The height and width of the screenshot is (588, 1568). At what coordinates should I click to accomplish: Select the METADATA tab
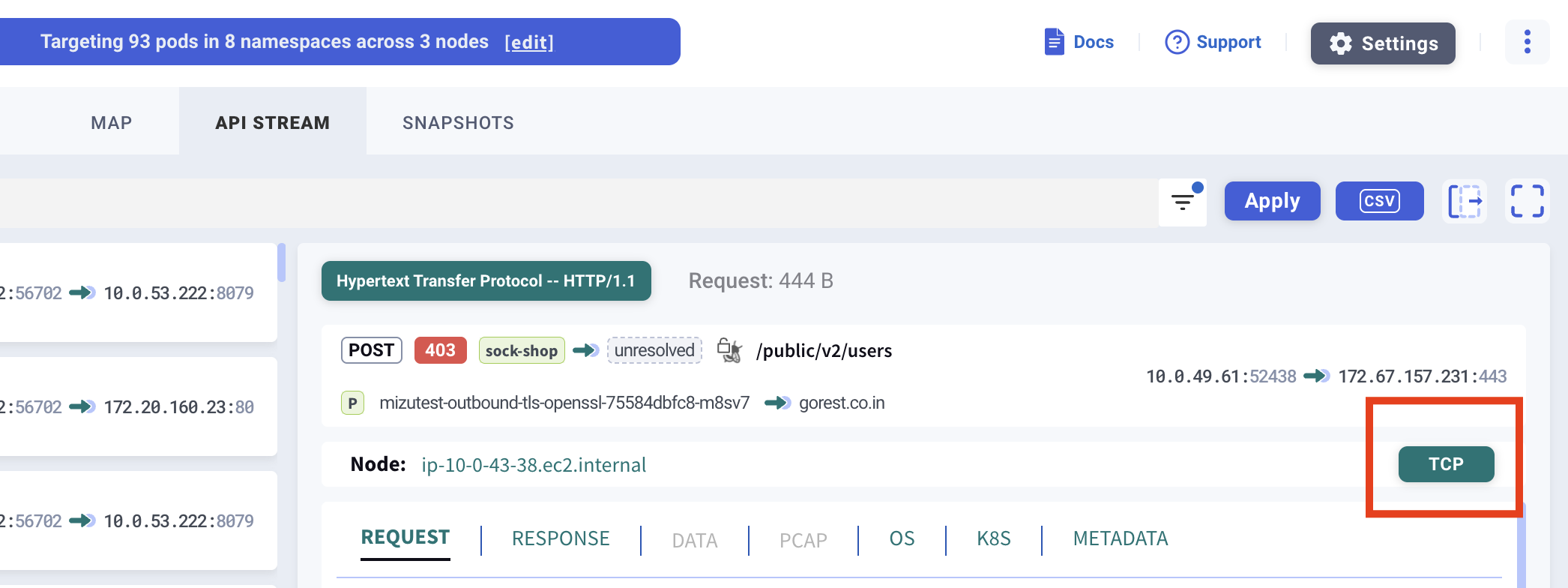tap(1121, 538)
